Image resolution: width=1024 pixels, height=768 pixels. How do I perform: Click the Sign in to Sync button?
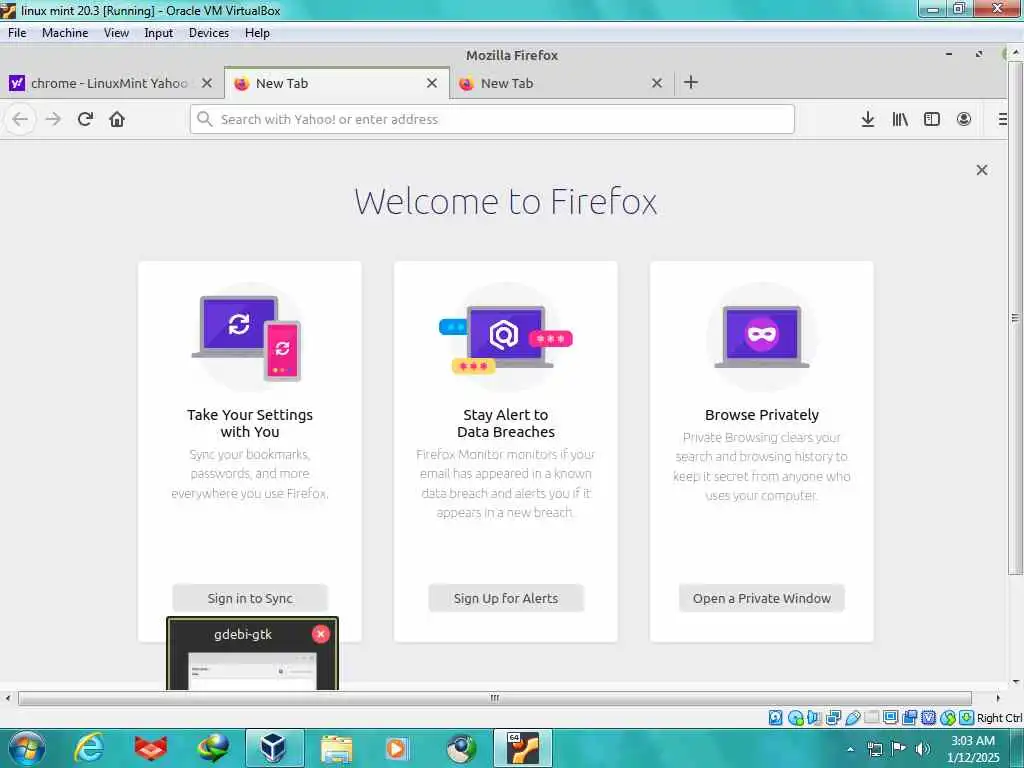pyautogui.click(x=250, y=598)
